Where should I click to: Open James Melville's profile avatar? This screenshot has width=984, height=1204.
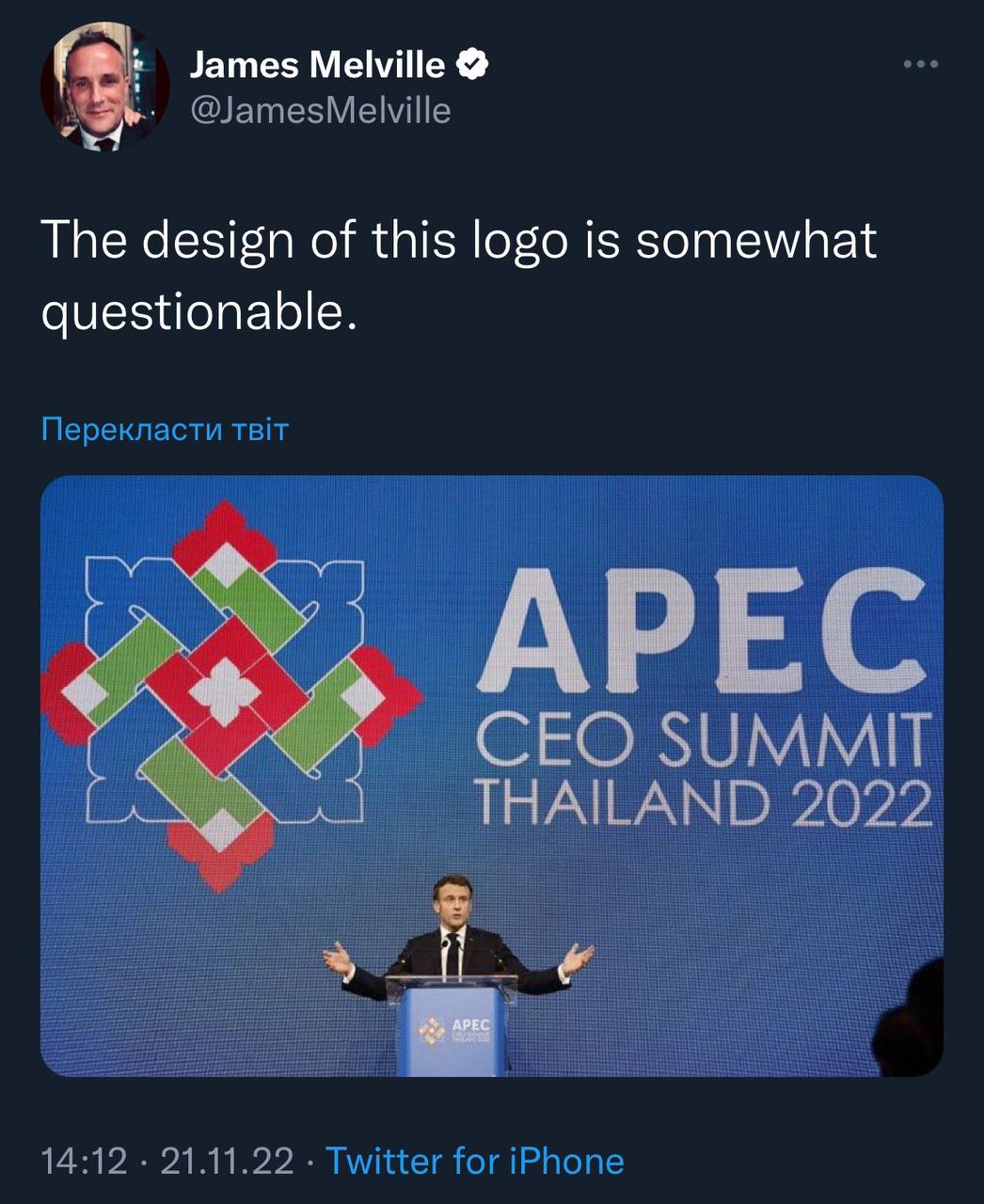[104, 87]
